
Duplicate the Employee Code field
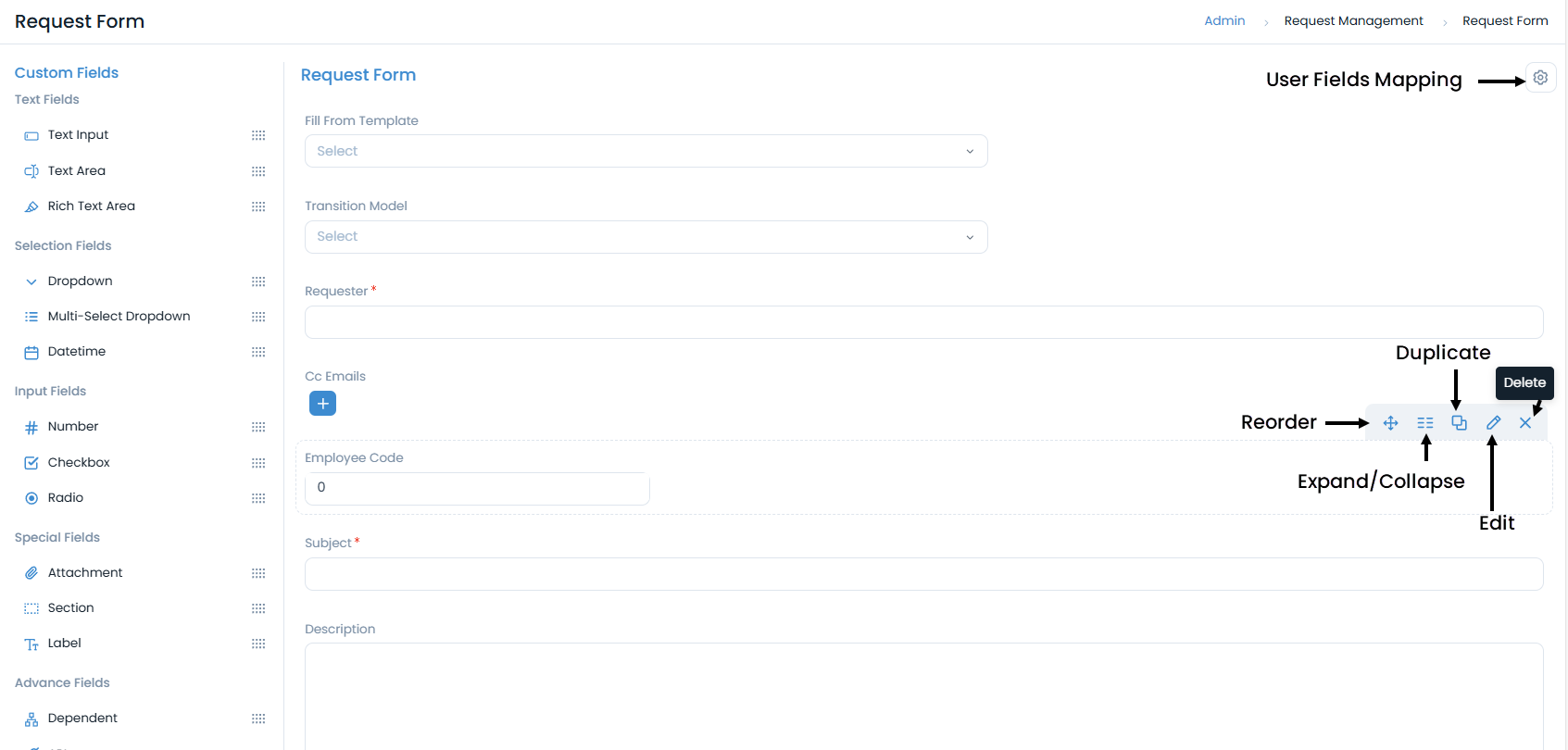tap(1459, 423)
